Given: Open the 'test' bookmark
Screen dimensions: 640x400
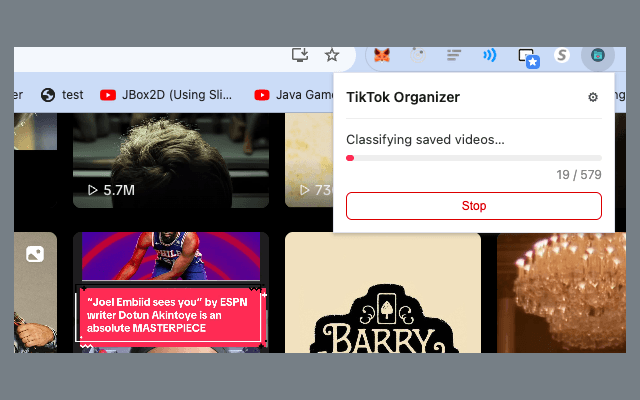Looking at the screenshot, I should click(62, 95).
